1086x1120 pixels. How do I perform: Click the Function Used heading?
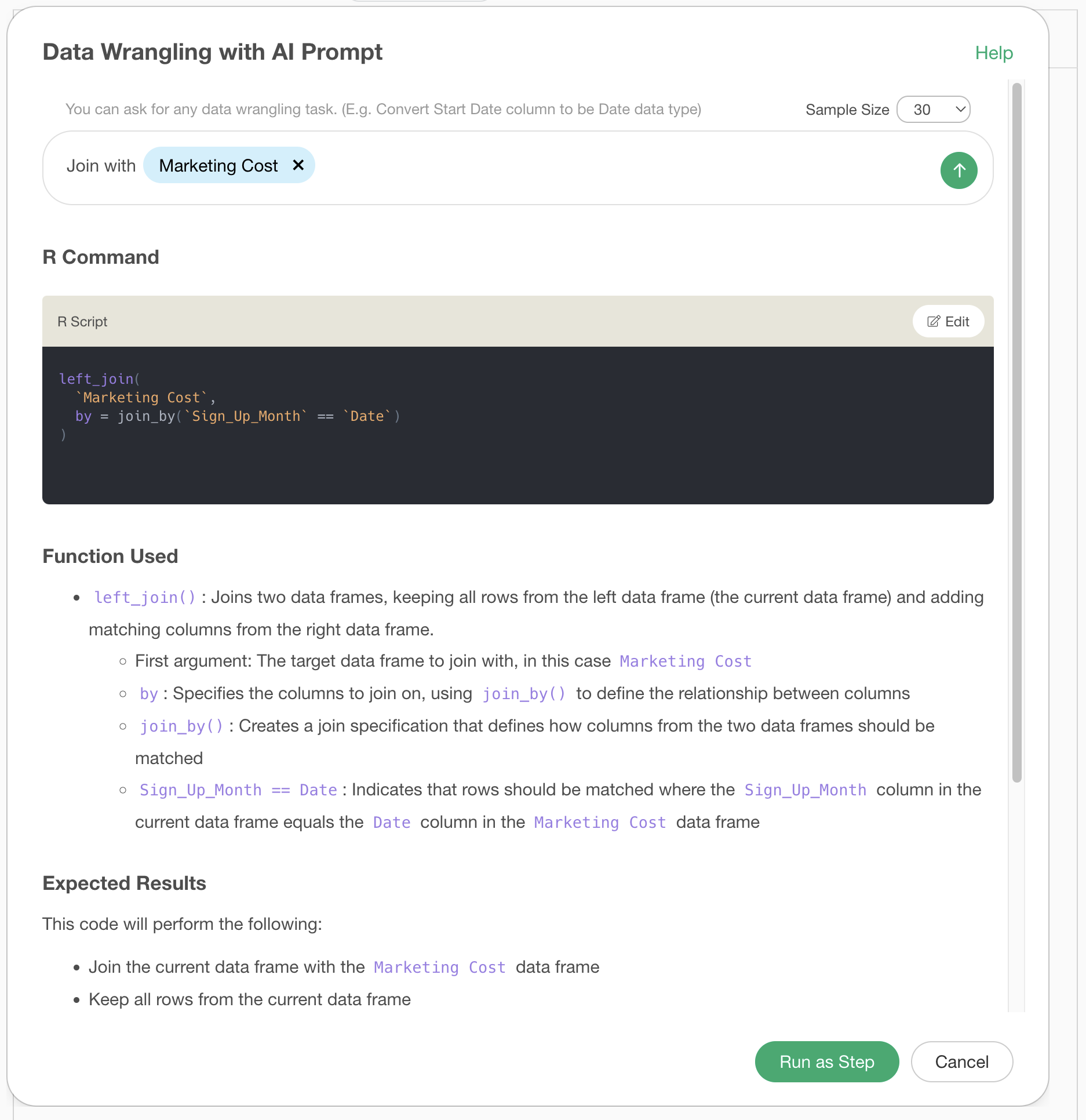[x=110, y=556]
